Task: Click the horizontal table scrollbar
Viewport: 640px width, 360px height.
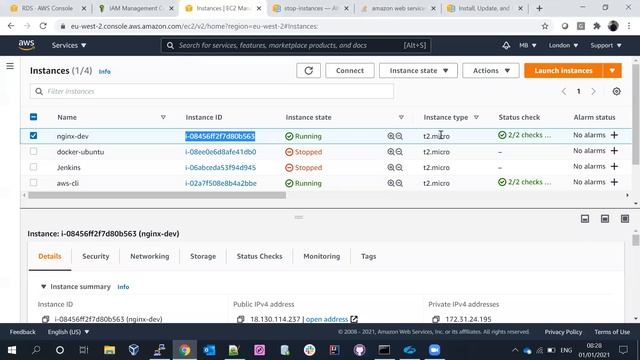Action: (x=157, y=196)
